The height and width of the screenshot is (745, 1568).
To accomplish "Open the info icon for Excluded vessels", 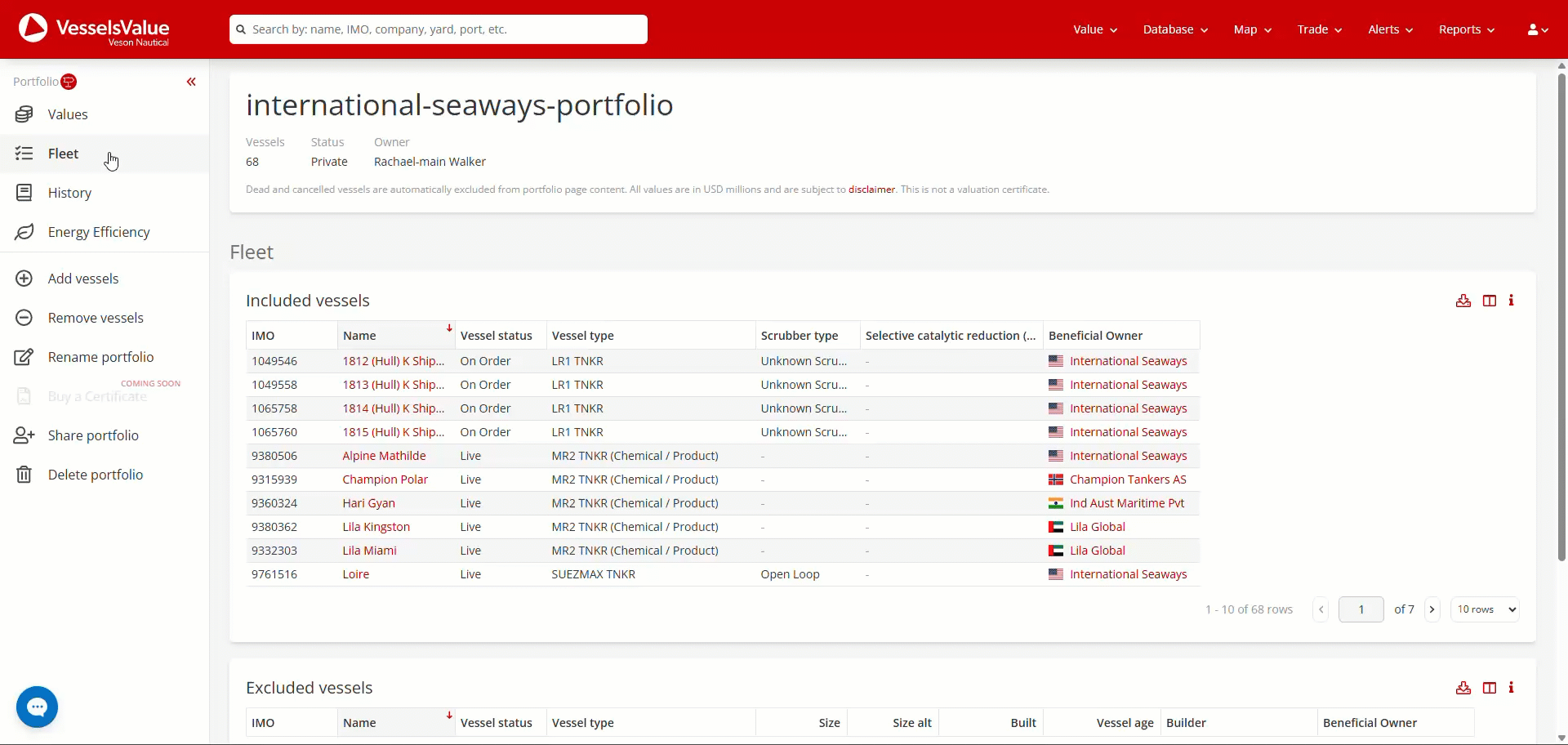I will click(1512, 688).
